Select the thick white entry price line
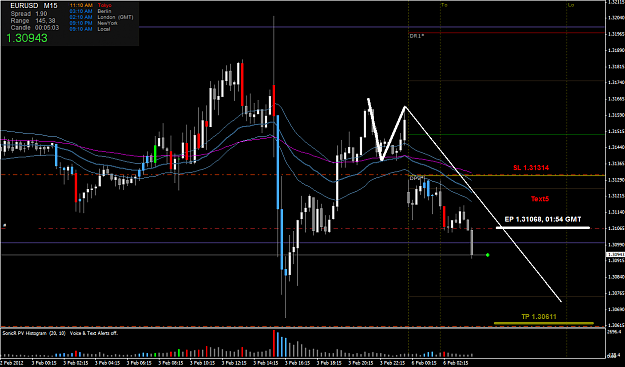The image size is (625, 367). [542, 228]
